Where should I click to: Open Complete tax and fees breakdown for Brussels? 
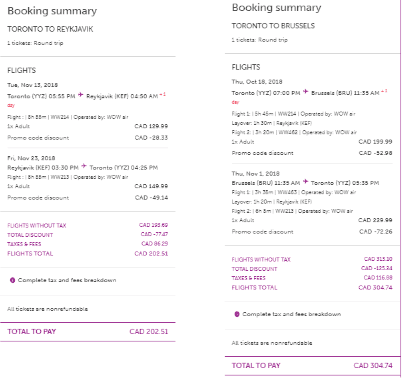[x=292, y=314]
